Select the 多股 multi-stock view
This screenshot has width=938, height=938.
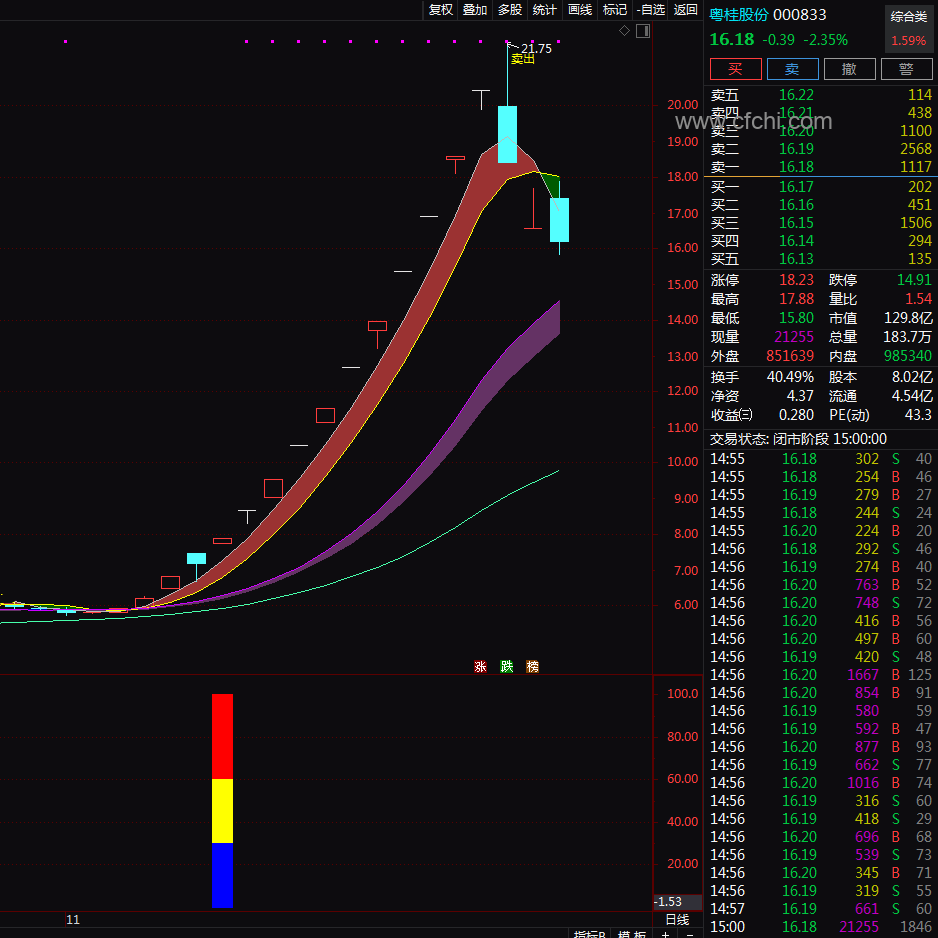click(x=510, y=10)
